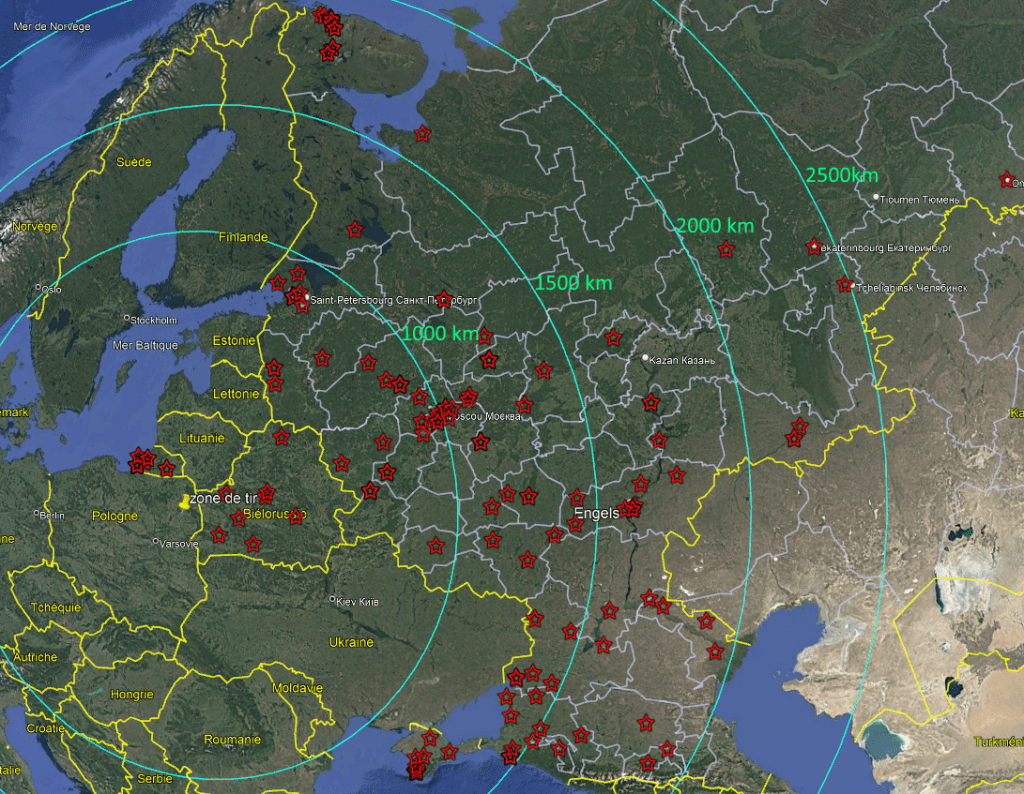1024x794 pixels.
Task: Select the Mer Baltique sea label
Action: 145,345
